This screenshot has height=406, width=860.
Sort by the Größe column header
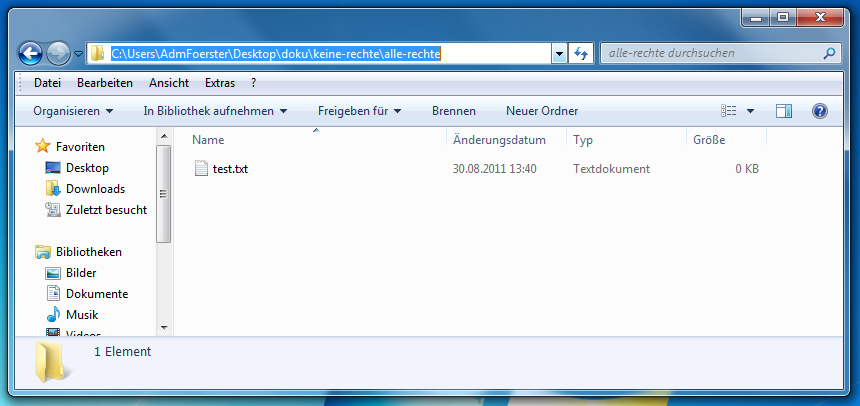709,140
